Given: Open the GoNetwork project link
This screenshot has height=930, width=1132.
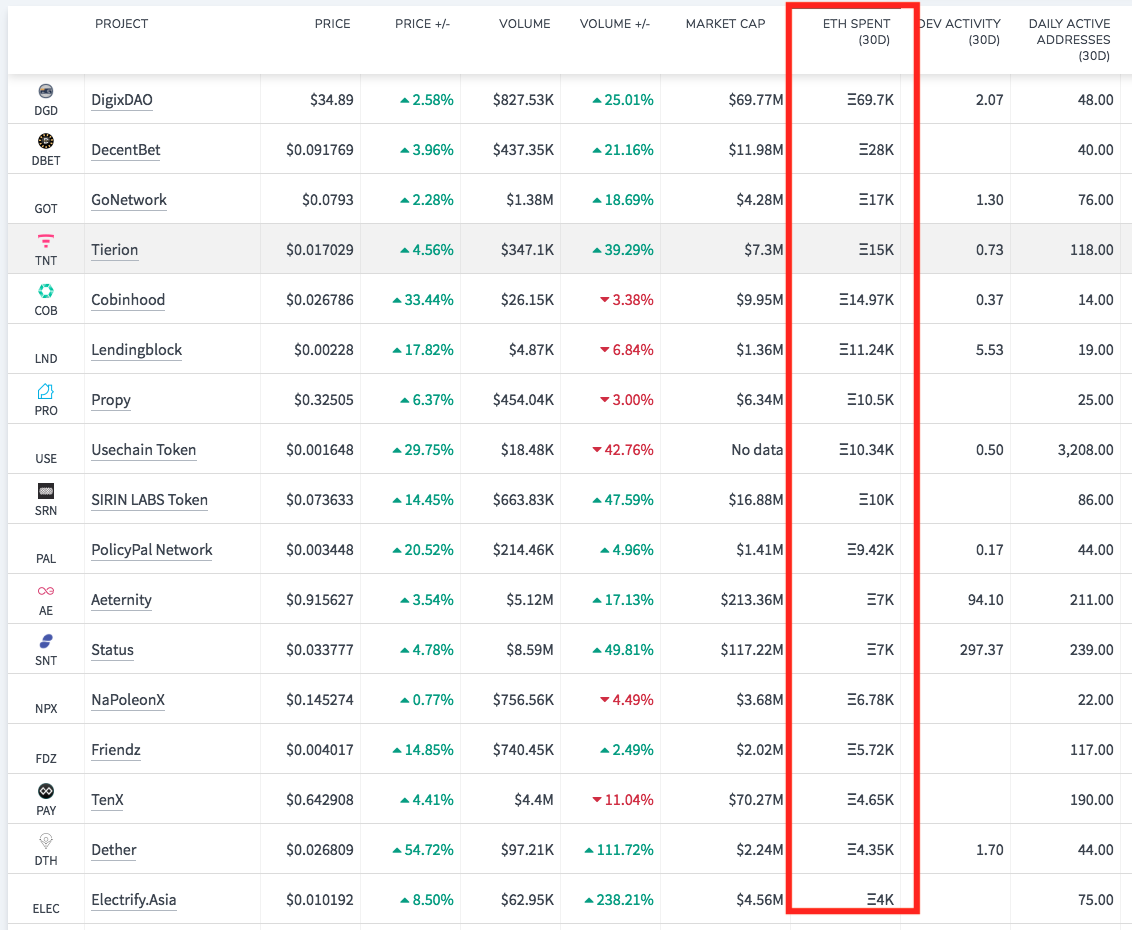Looking at the screenshot, I should pyautogui.click(x=129, y=199).
